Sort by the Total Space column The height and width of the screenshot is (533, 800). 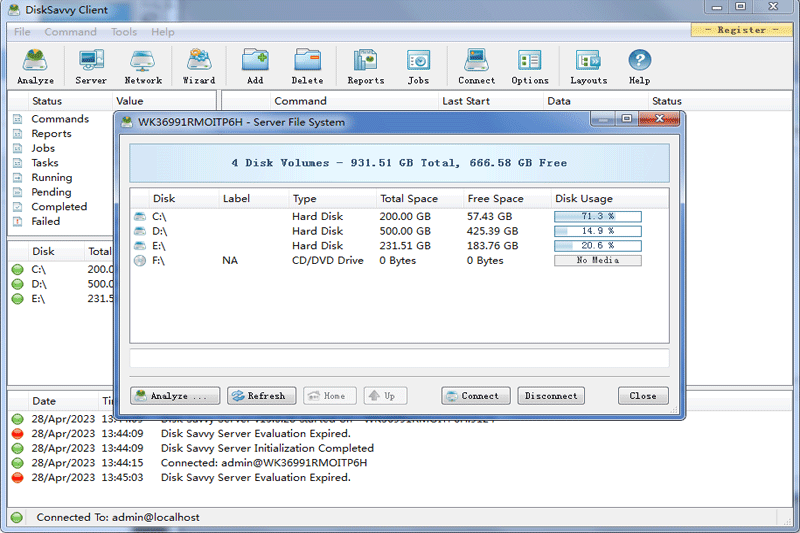(x=419, y=198)
